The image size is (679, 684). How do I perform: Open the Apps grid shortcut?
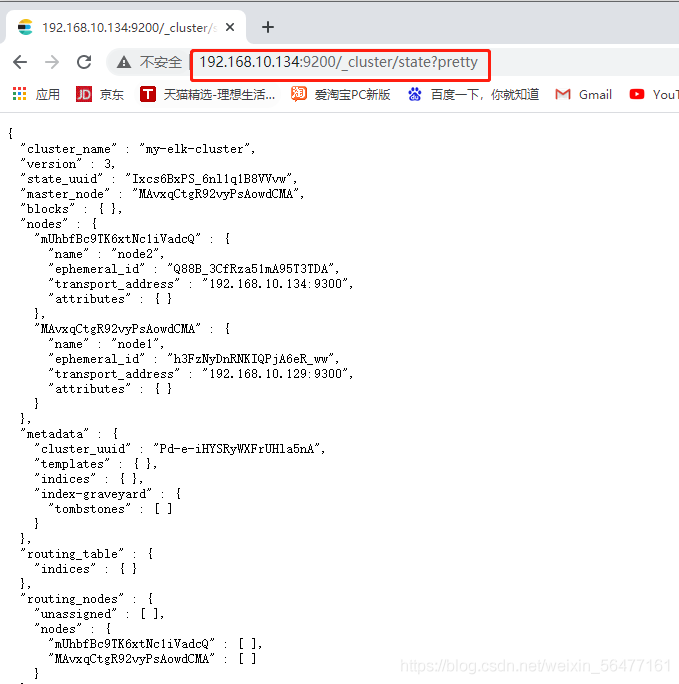coord(19,94)
